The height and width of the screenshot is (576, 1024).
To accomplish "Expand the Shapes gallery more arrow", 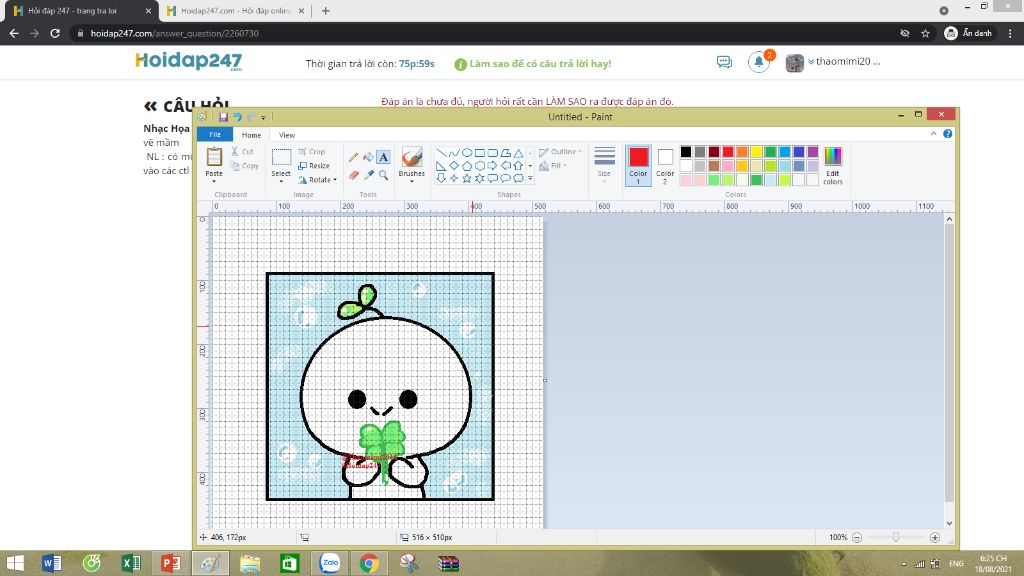I will coord(530,178).
